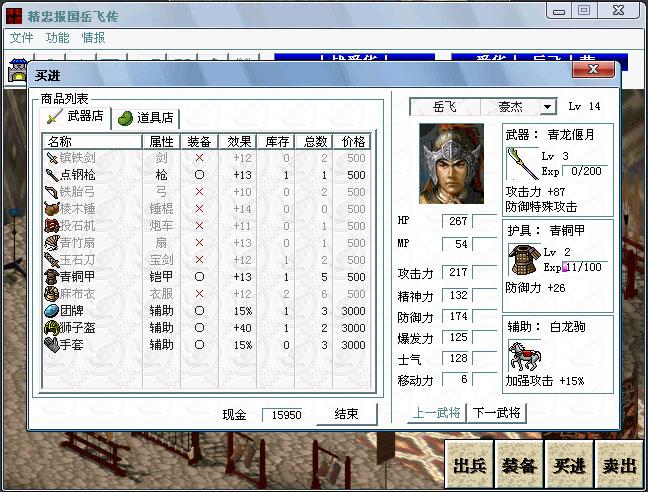Screen dimensions: 648x492
Task: Click the 团牌 shield icon
Action: pos(52,311)
